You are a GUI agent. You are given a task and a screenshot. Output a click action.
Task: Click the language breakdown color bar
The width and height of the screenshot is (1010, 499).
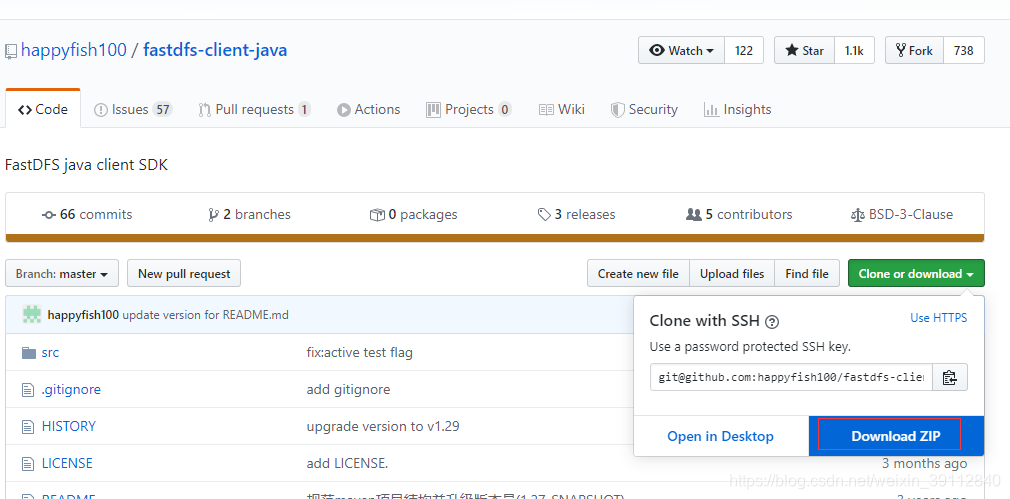click(x=495, y=238)
